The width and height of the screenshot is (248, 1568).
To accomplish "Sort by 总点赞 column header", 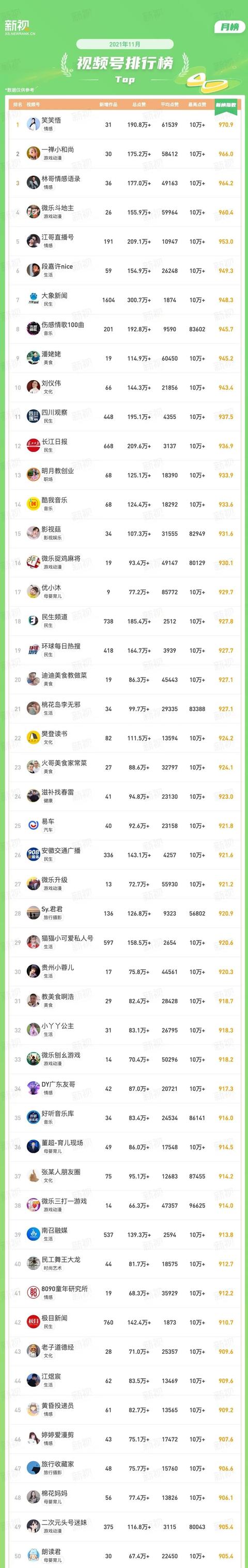I will (x=139, y=105).
